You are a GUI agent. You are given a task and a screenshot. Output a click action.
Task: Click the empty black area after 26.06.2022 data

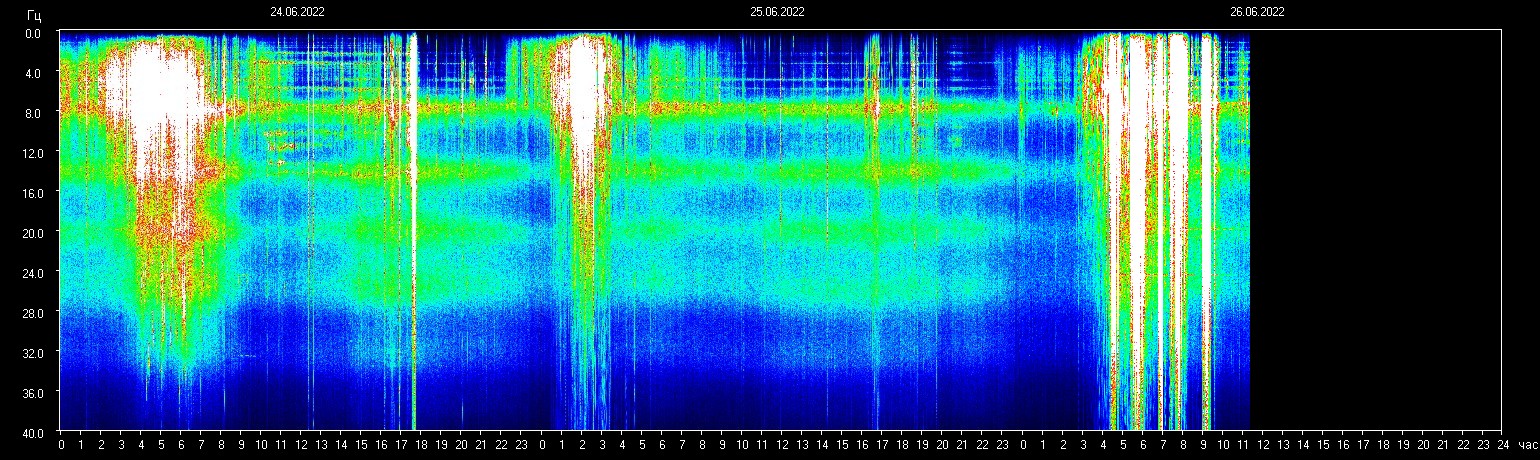(x=1375, y=230)
